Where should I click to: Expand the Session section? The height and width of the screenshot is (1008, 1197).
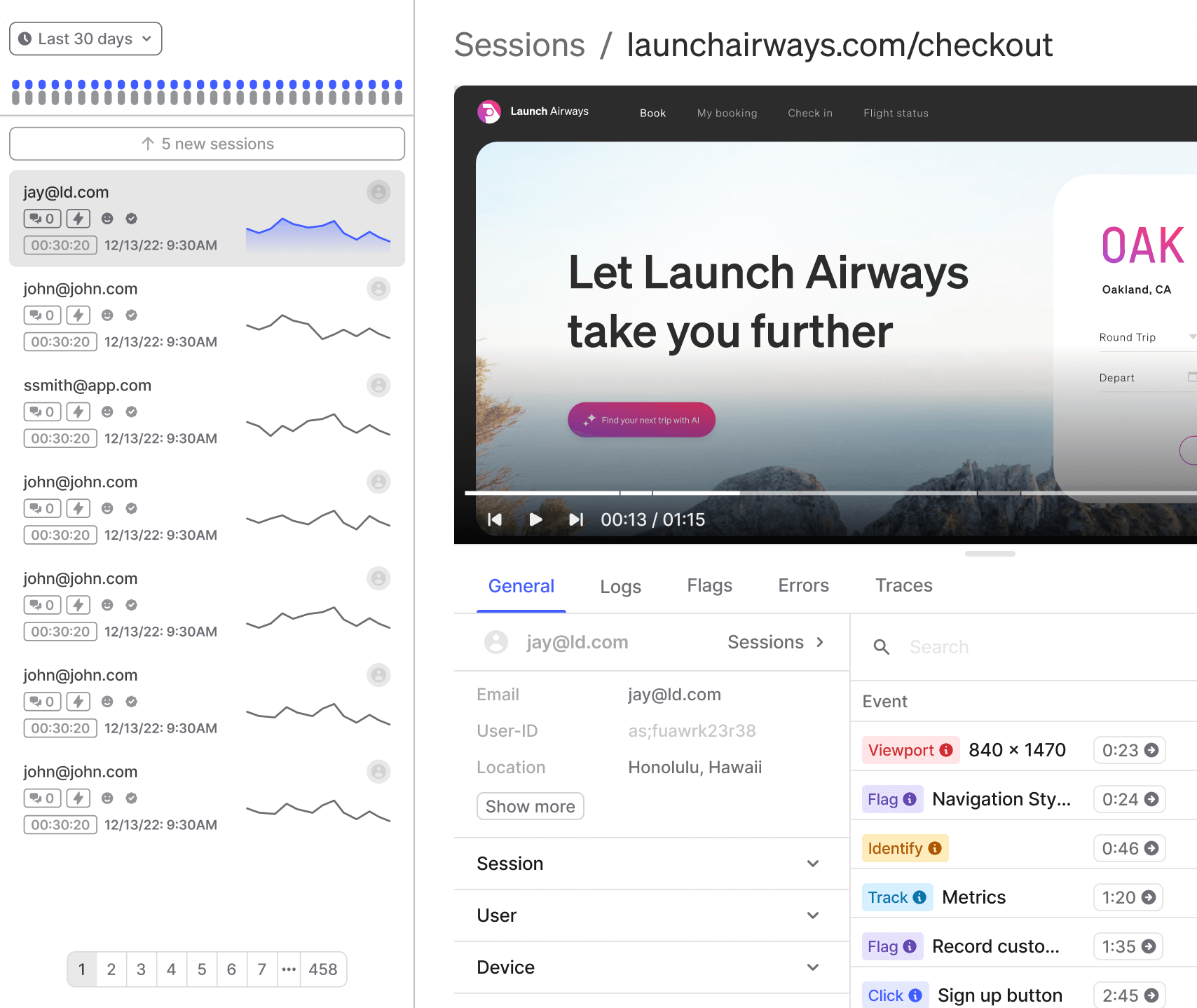click(x=812, y=864)
